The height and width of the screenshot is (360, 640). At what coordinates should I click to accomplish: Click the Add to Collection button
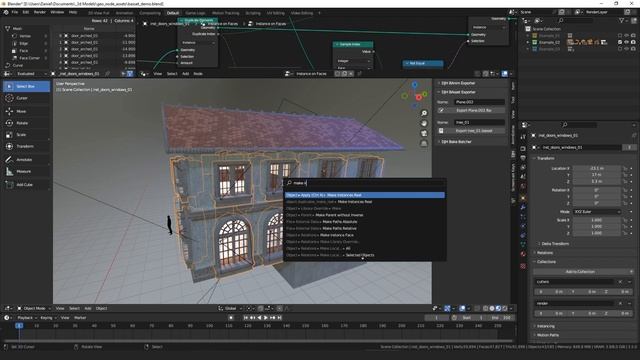pos(580,271)
